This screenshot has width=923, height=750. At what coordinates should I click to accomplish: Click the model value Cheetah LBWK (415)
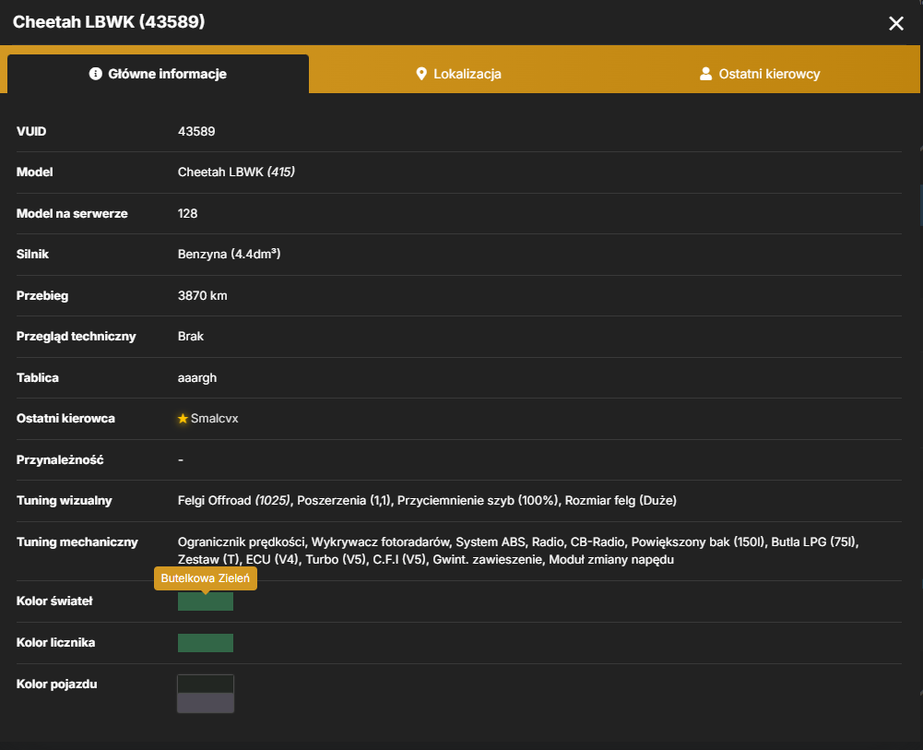coord(236,172)
